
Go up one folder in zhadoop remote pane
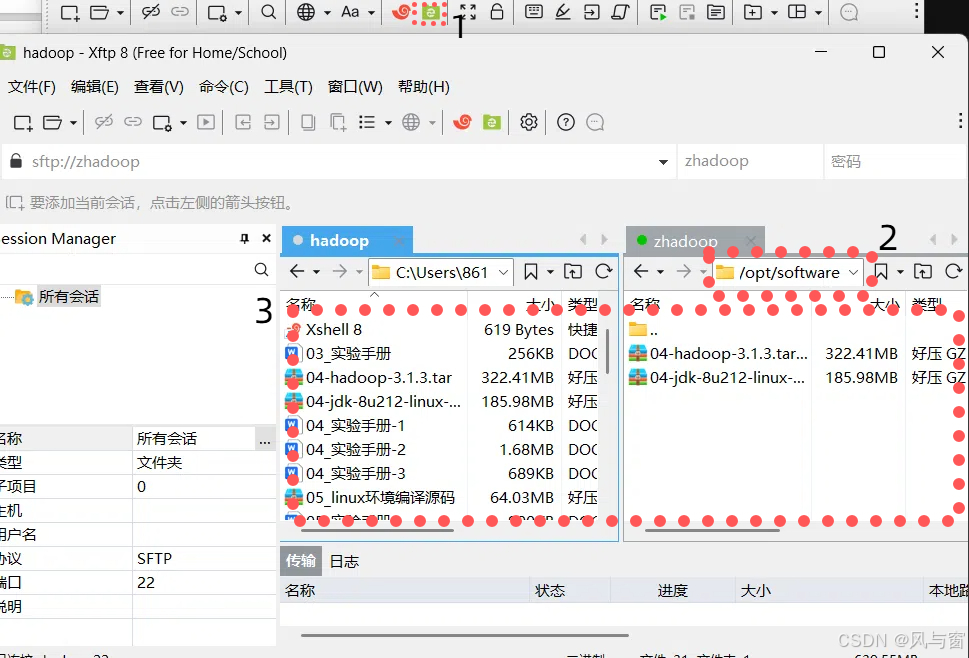[923, 272]
